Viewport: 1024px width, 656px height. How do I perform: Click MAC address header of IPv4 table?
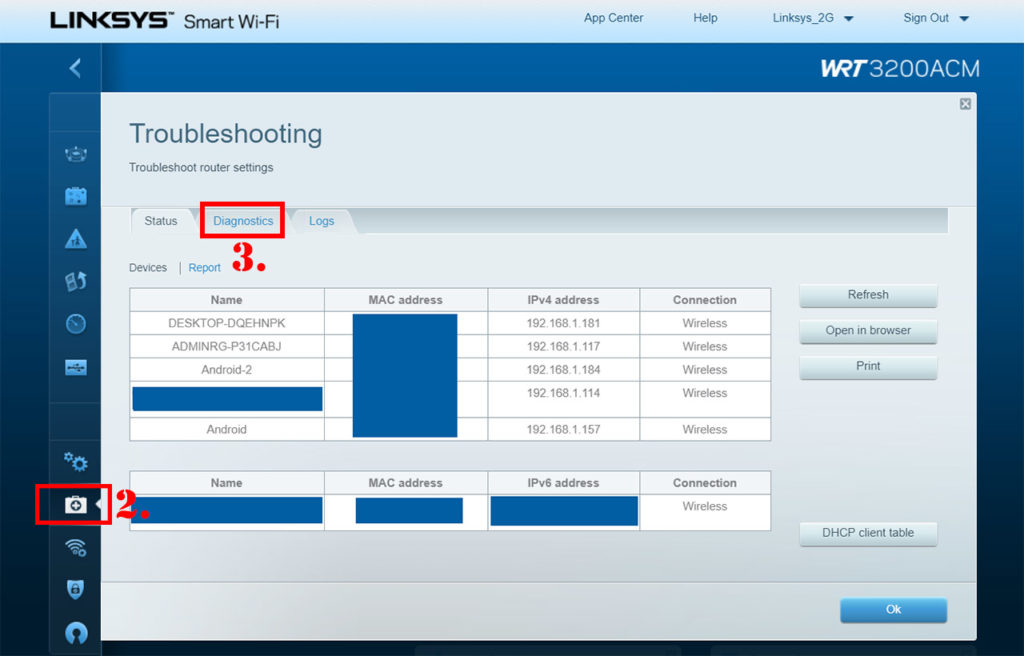point(406,300)
